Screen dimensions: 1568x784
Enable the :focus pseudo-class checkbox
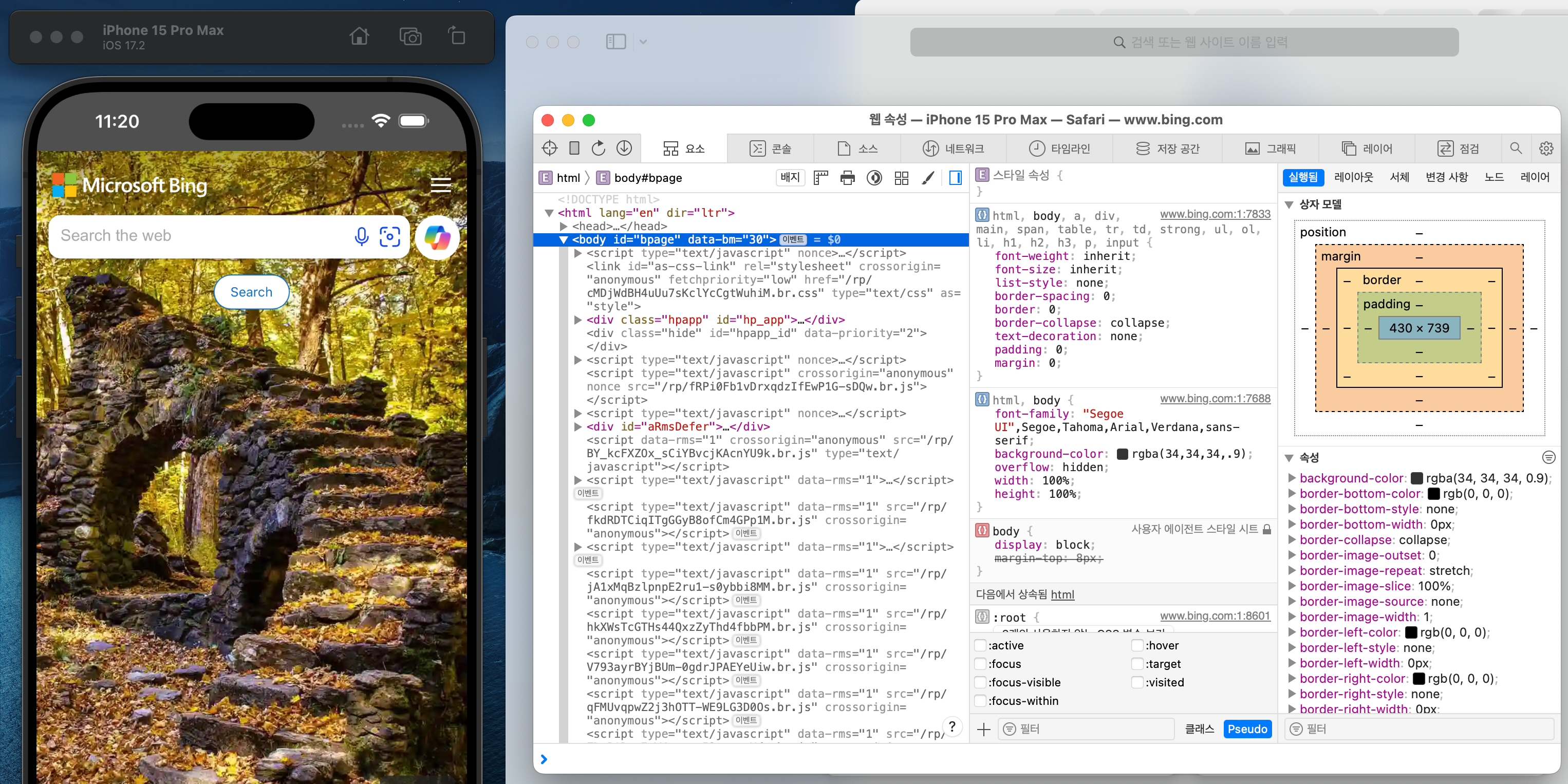coord(980,663)
